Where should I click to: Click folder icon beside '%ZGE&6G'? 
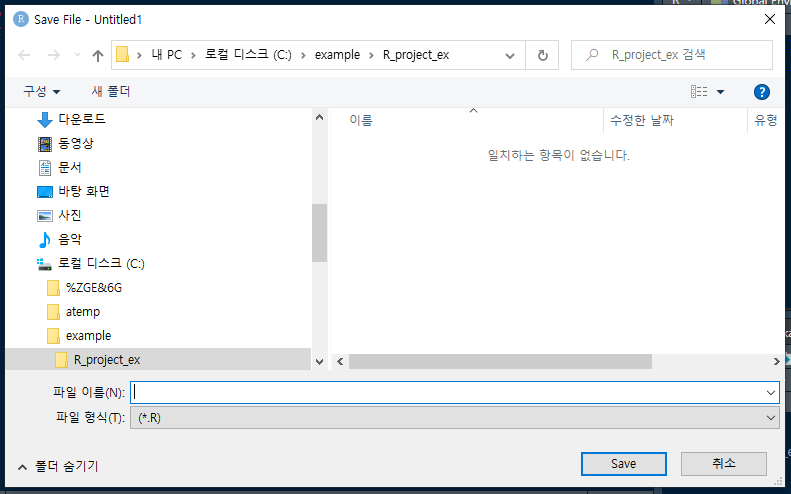click(x=53, y=288)
